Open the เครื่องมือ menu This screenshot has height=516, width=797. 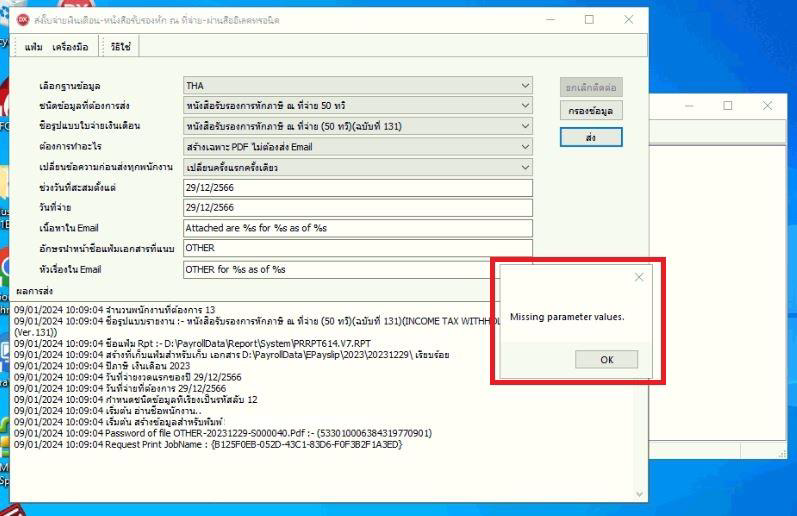70,47
